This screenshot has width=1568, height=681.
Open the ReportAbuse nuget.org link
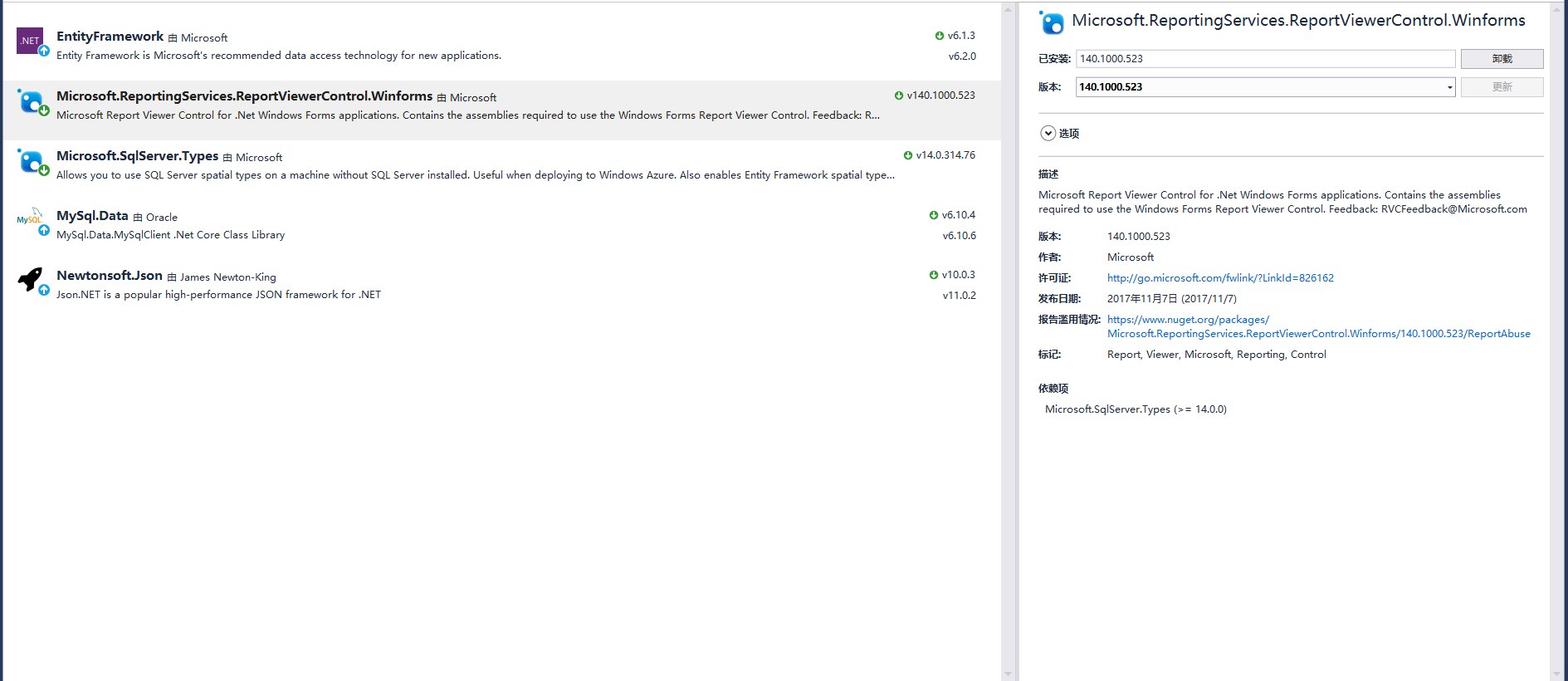point(1318,326)
